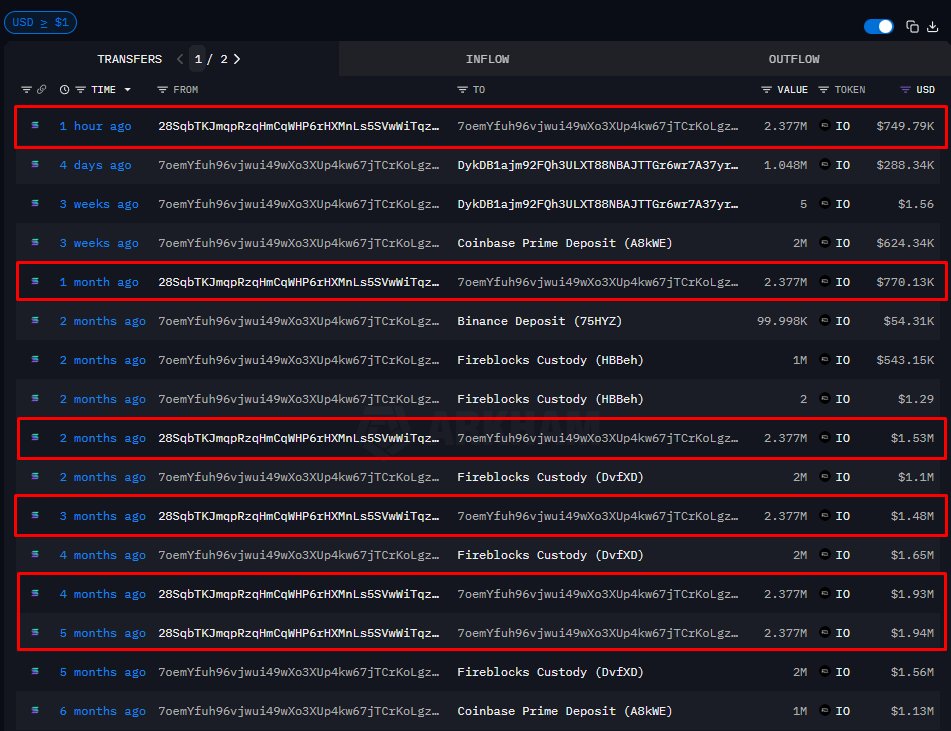The width and height of the screenshot is (951, 731).
Task: Click IO token icon on $288.34K row
Action: click(x=824, y=164)
